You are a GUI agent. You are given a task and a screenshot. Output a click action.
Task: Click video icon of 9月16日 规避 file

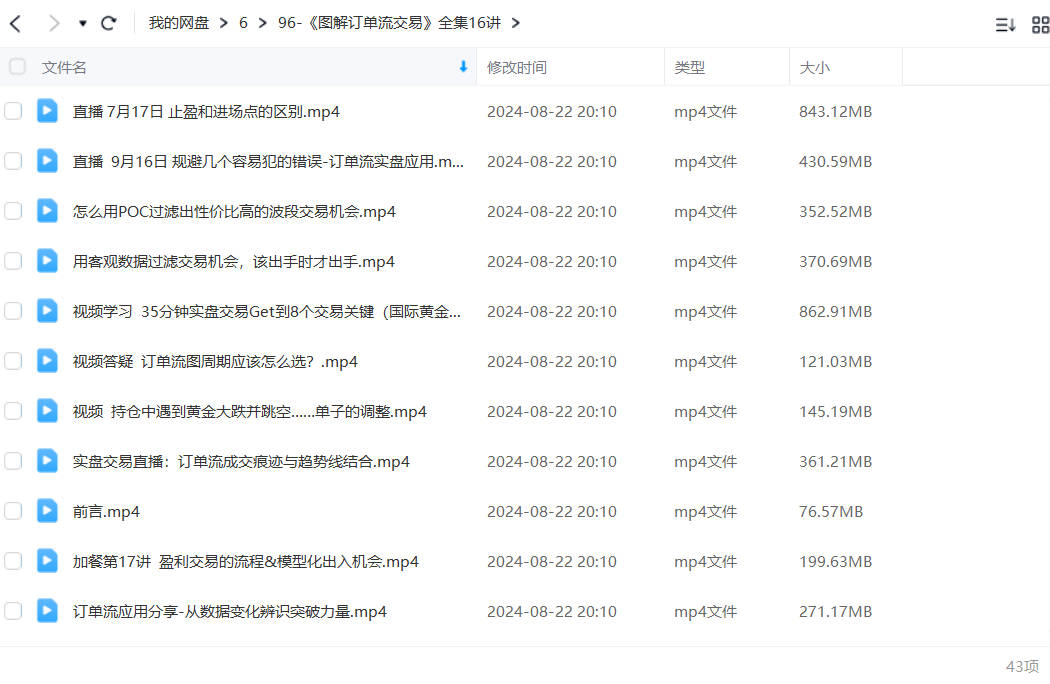pyautogui.click(x=47, y=160)
